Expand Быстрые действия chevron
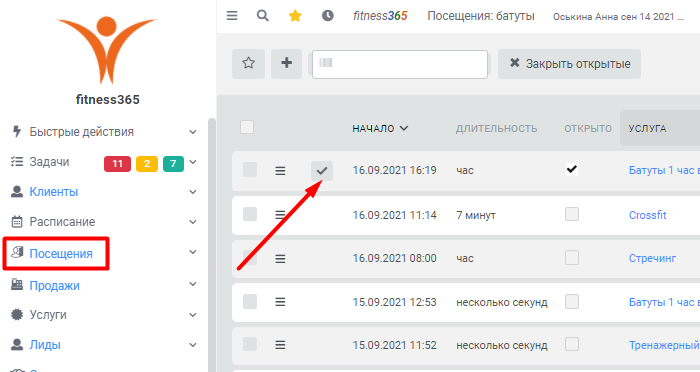The height and width of the screenshot is (372, 700). point(193,132)
